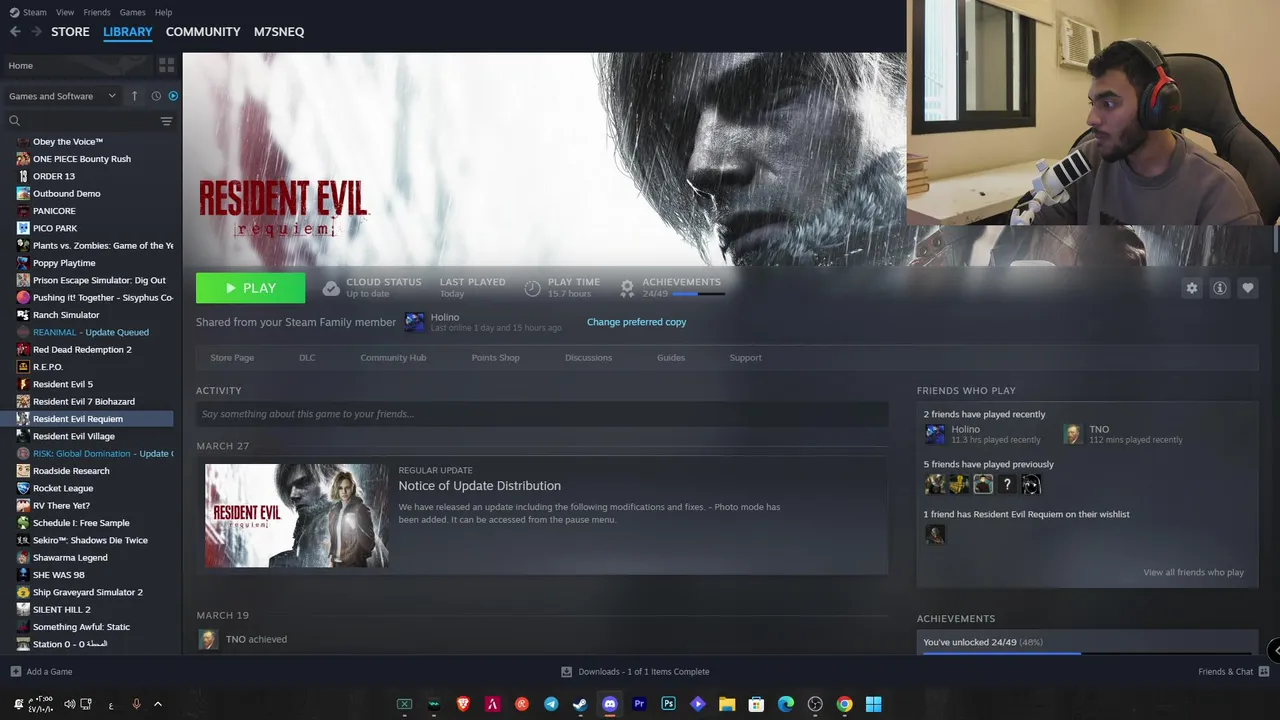
Task: Open the M7SNEQ profile tab
Action: coord(279,32)
